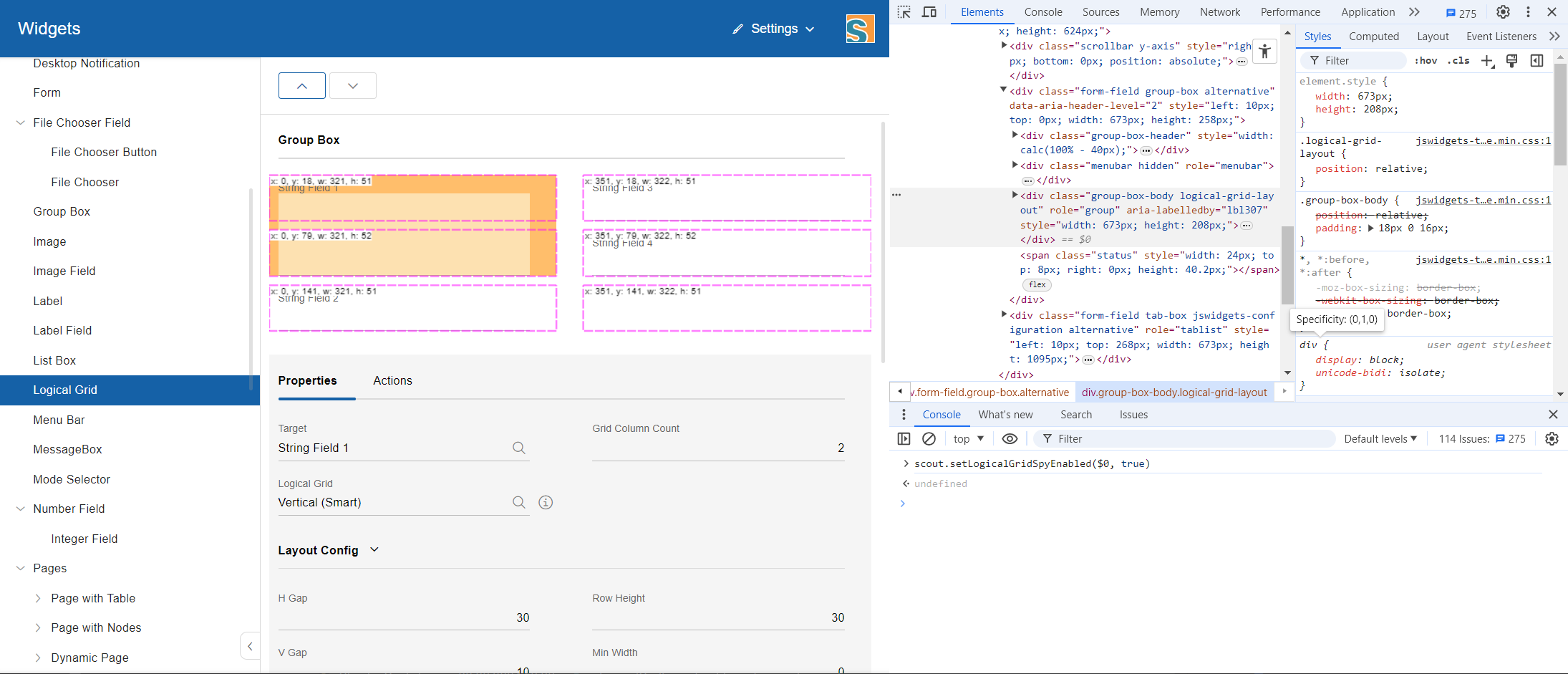Click the Target field search icon
Image resolution: width=1568 pixels, height=674 pixels.
[x=519, y=448]
